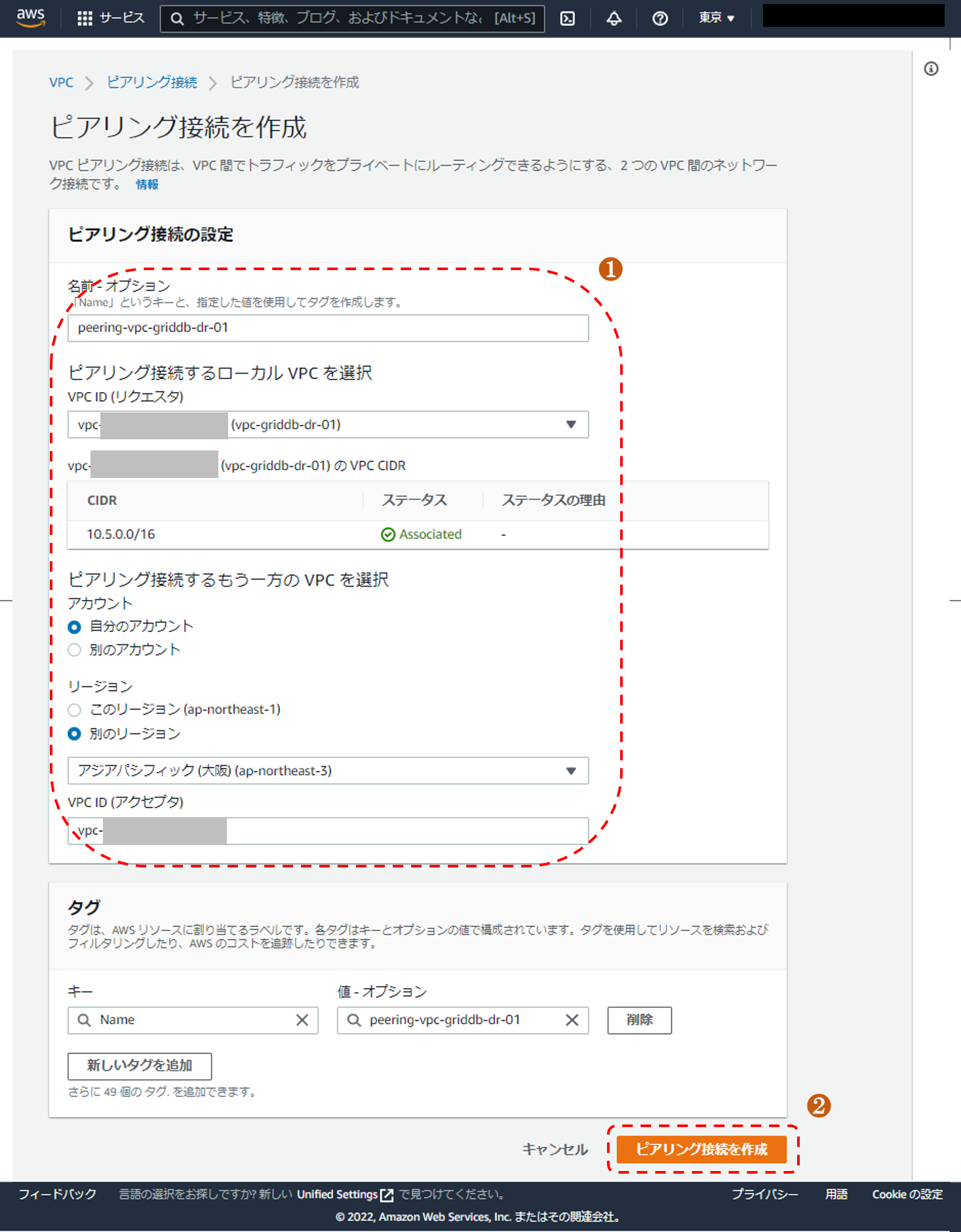Click the tag key Name field
The image size is (961, 1232).
pos(193,1020)
